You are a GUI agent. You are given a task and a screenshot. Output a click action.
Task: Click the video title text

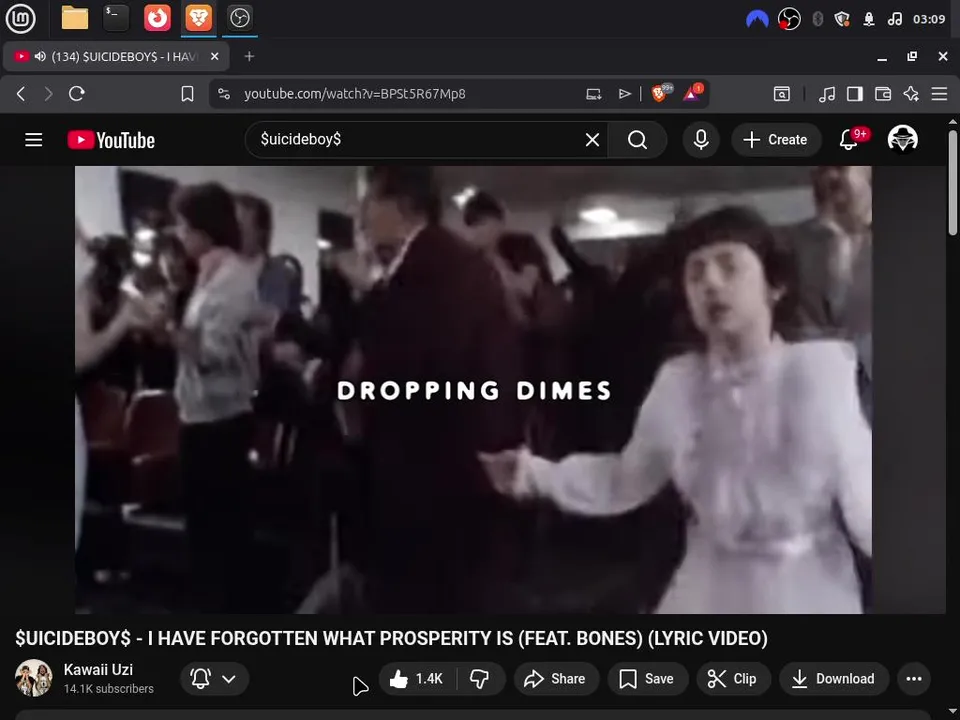click(x=391, y=638)
